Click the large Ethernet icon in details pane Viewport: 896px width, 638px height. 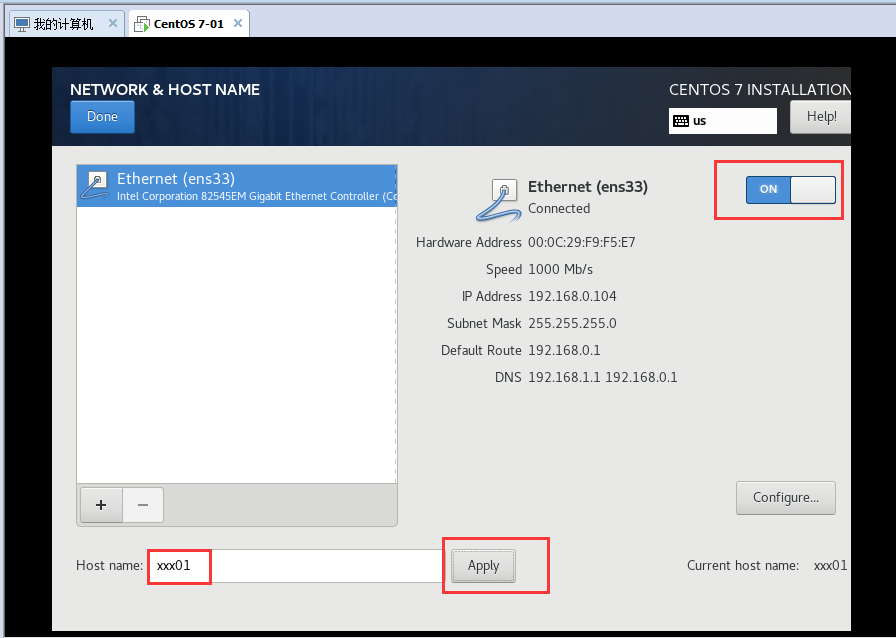[x=498, y=200]
